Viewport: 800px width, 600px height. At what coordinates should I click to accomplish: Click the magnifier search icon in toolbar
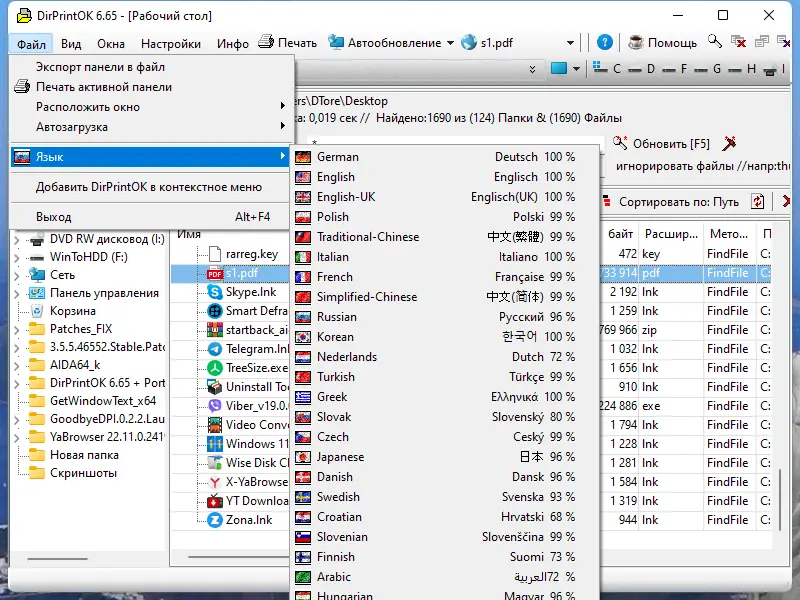tap(714, 42)
